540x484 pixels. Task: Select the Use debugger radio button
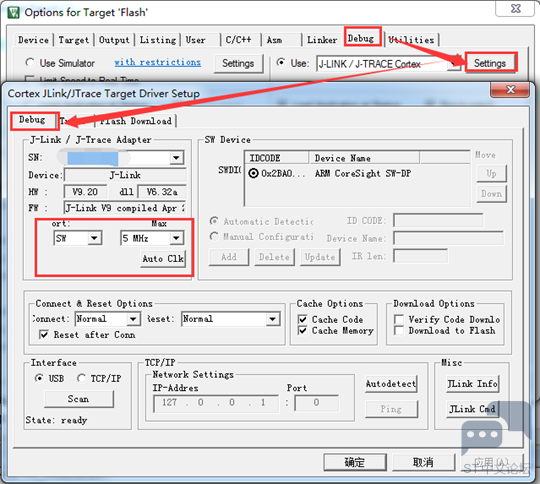[x=281, y=62]
